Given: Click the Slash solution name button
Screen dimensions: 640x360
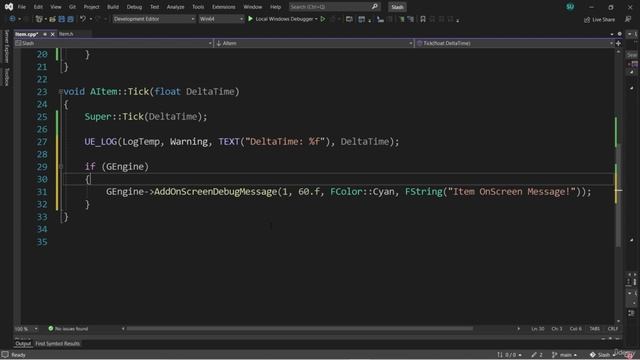Looking at the screenshot, I should (x=397, y=7).
